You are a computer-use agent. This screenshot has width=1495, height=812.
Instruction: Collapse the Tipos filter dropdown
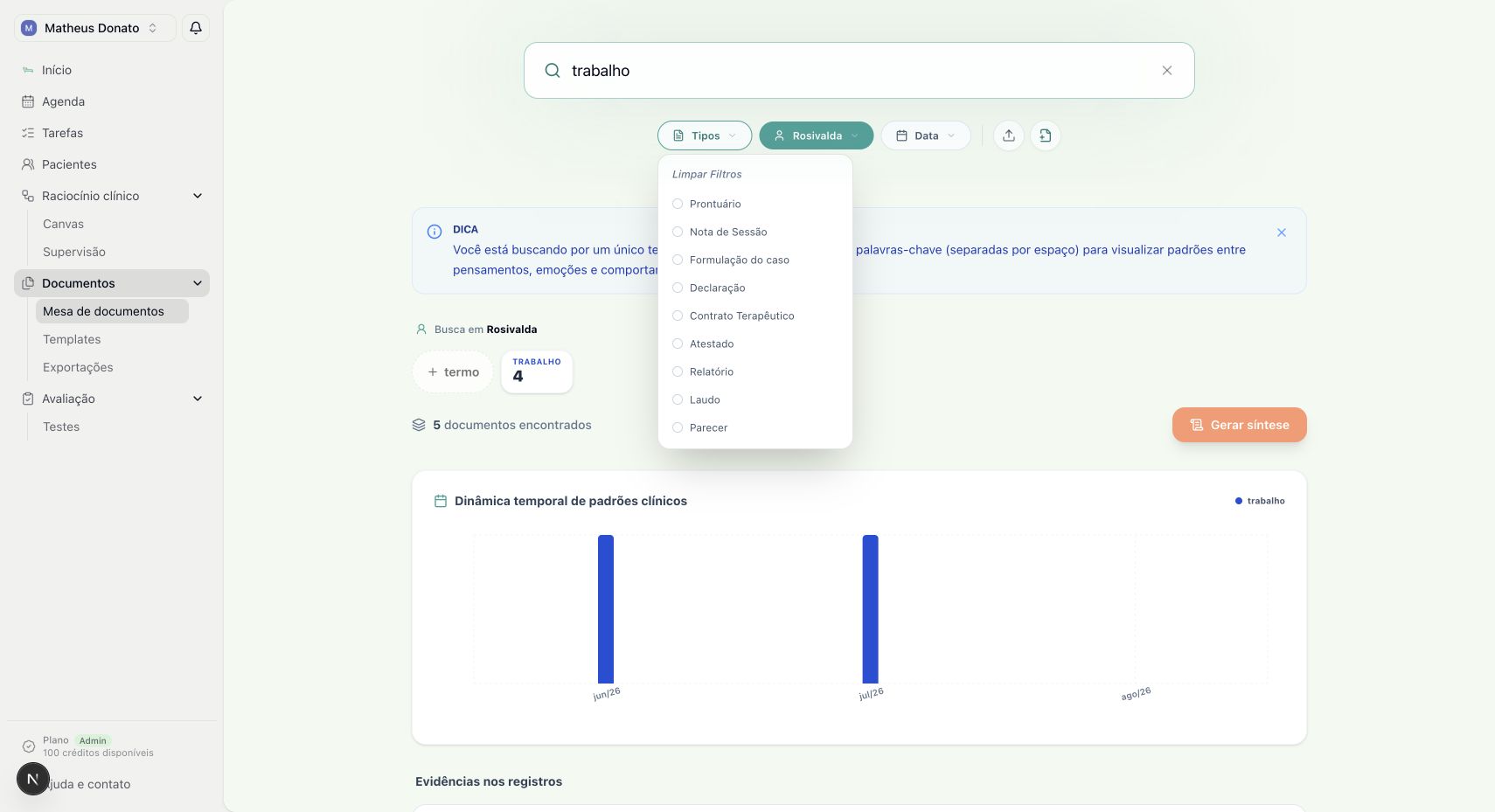[x=705, y=135]
